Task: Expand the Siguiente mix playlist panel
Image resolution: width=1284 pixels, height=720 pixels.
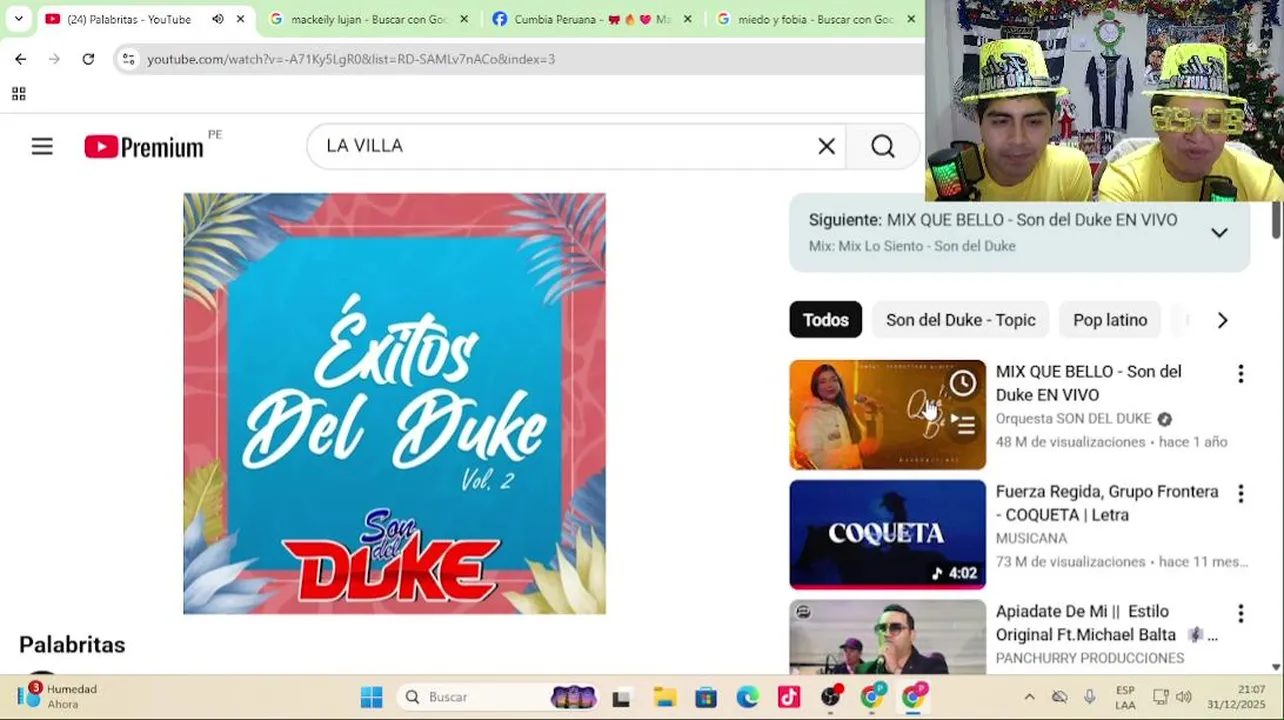Action: point(1219,233)
